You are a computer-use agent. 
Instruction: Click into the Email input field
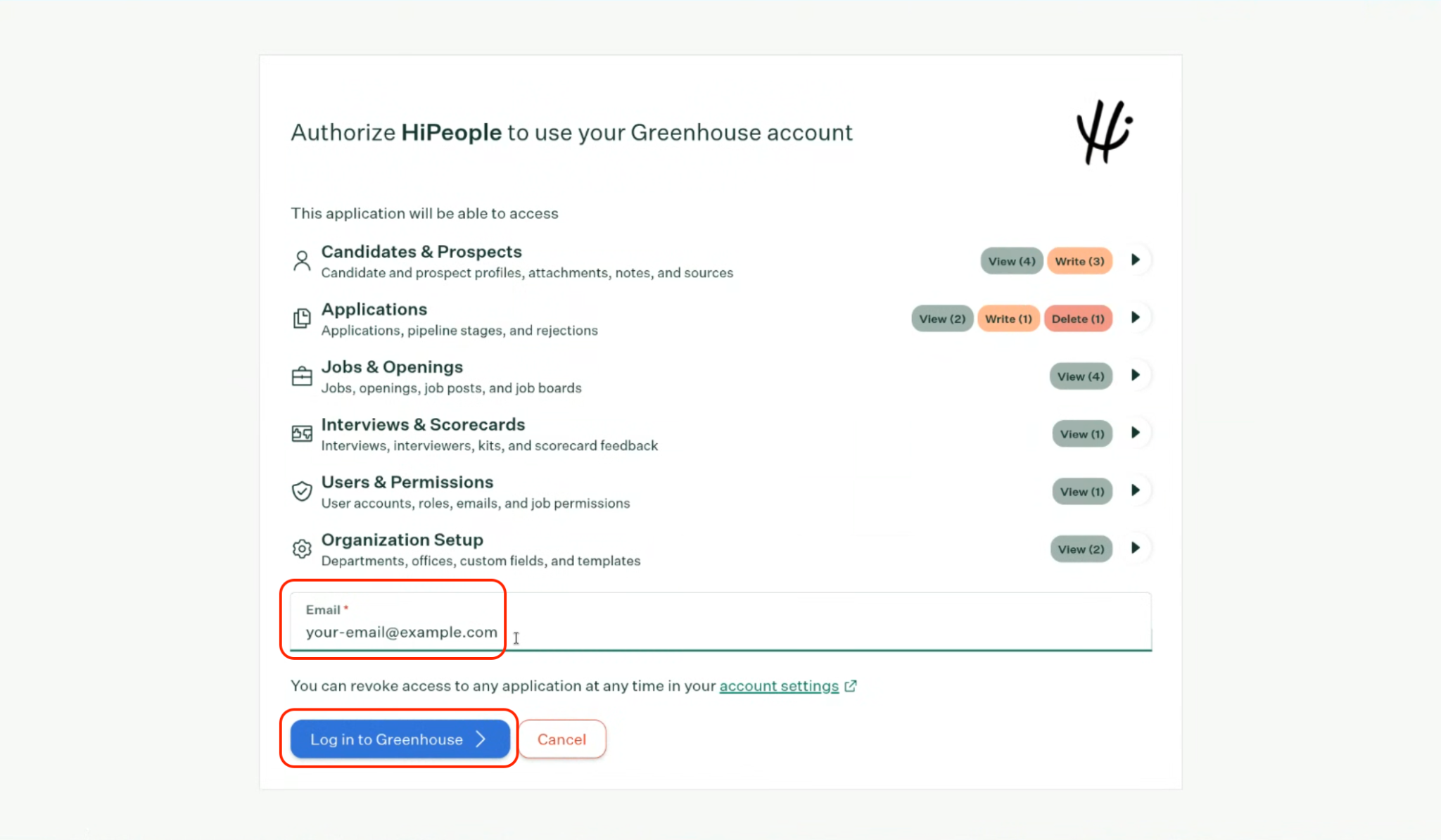point(720,622)
